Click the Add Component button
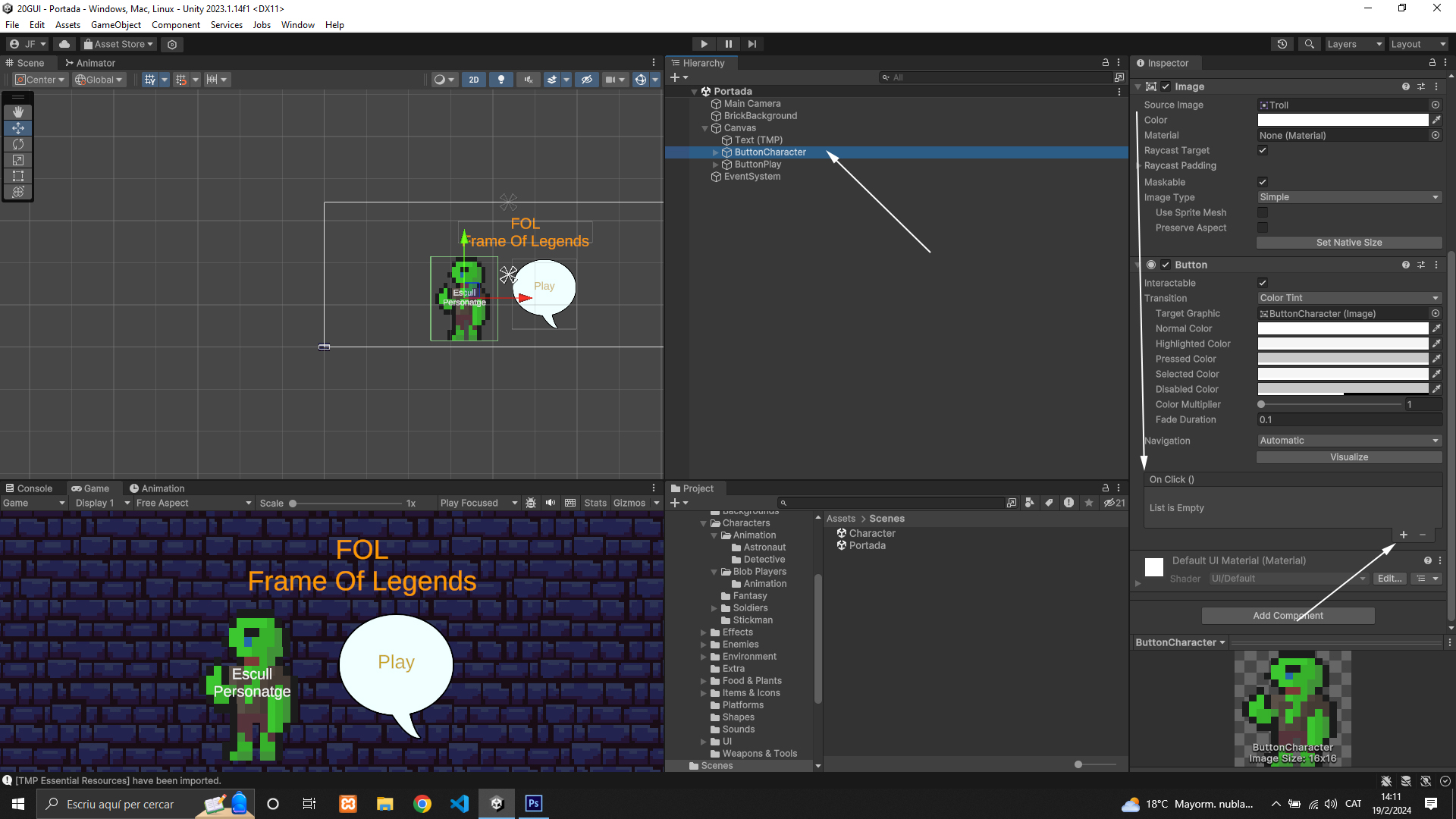 pyautogui.click(x=1288, y=616)
